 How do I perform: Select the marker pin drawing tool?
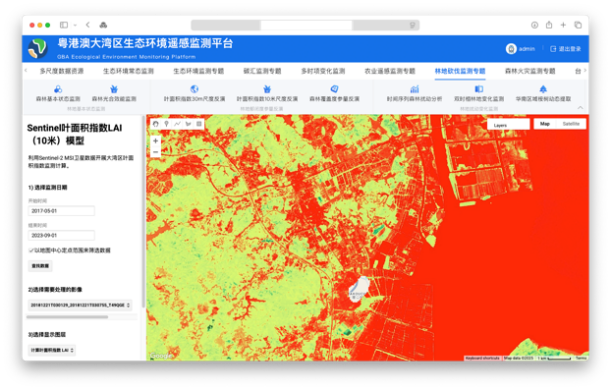click(x=166, y=124)
